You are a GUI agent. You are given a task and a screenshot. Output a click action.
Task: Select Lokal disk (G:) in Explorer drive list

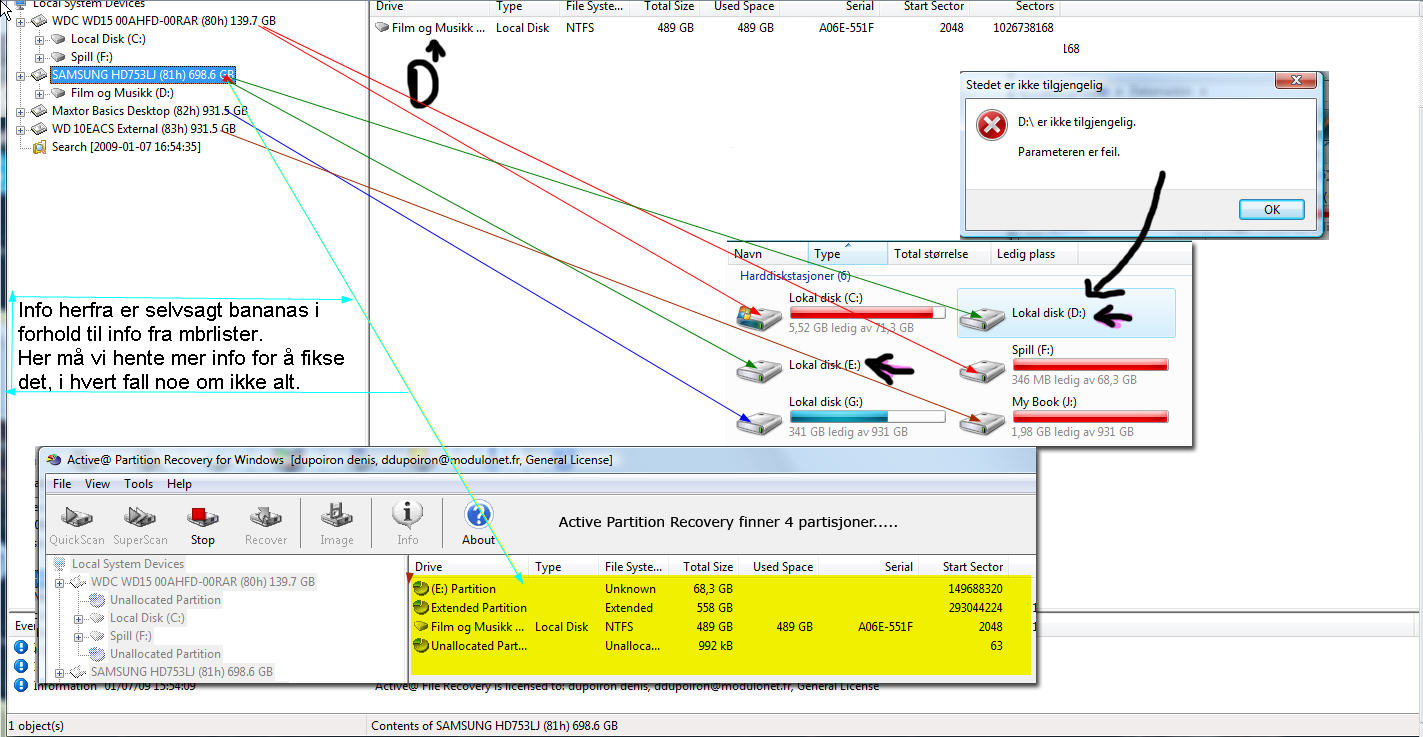839,417
